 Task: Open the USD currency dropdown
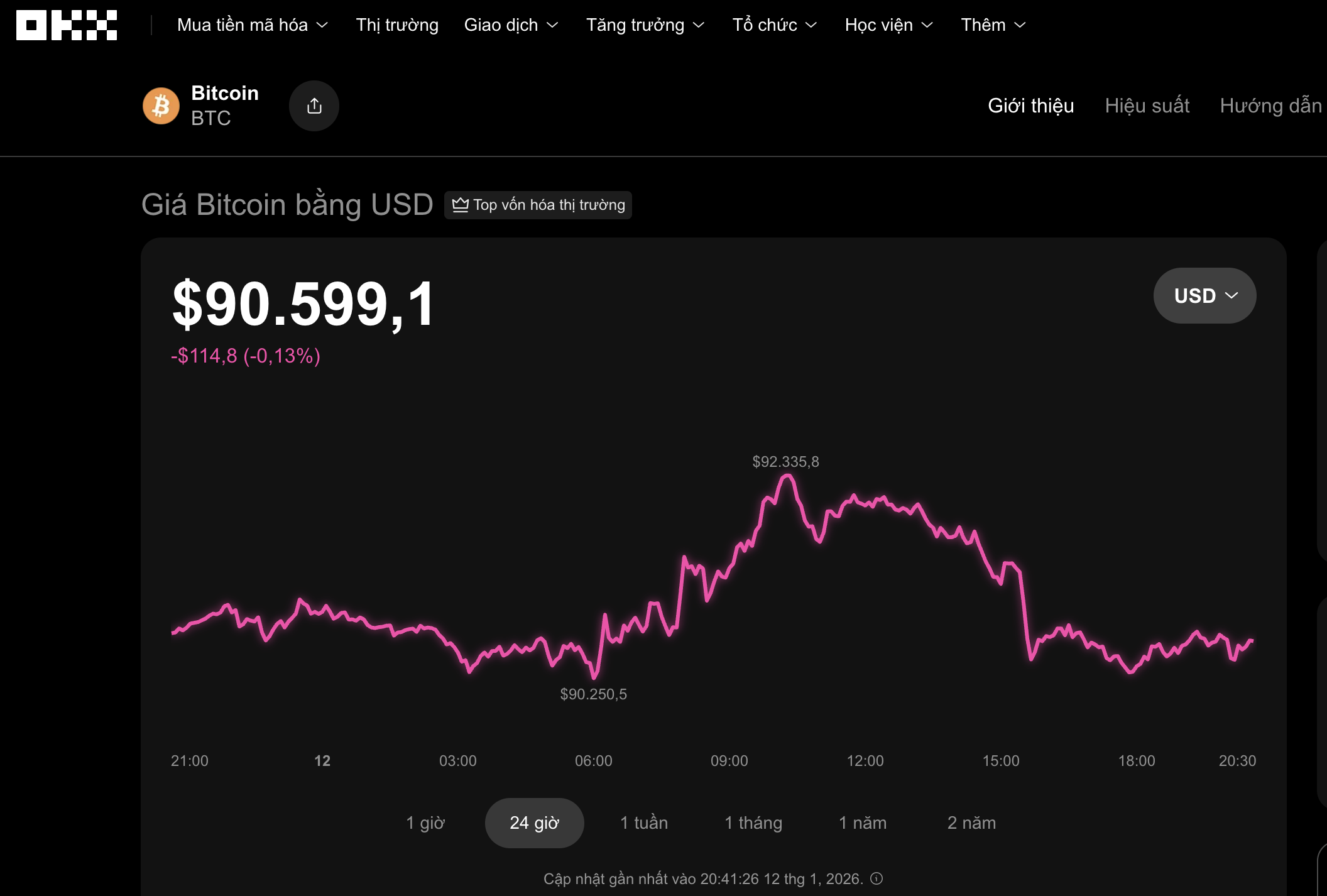(1204, 295)
